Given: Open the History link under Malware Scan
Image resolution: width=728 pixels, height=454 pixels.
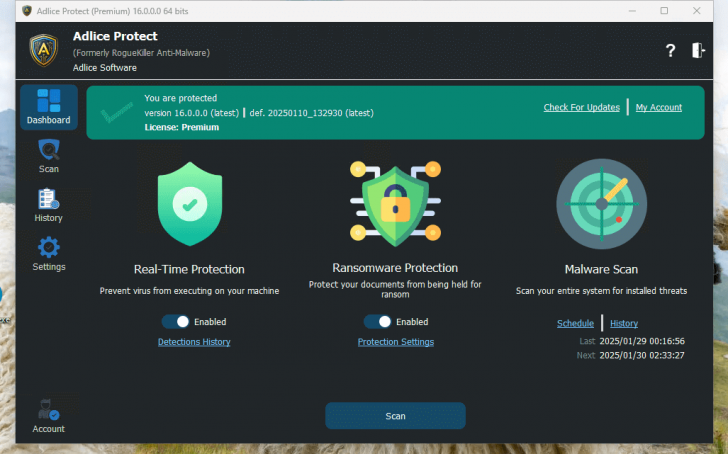Looking at the screenshot, I should click(x=624, y=323).
